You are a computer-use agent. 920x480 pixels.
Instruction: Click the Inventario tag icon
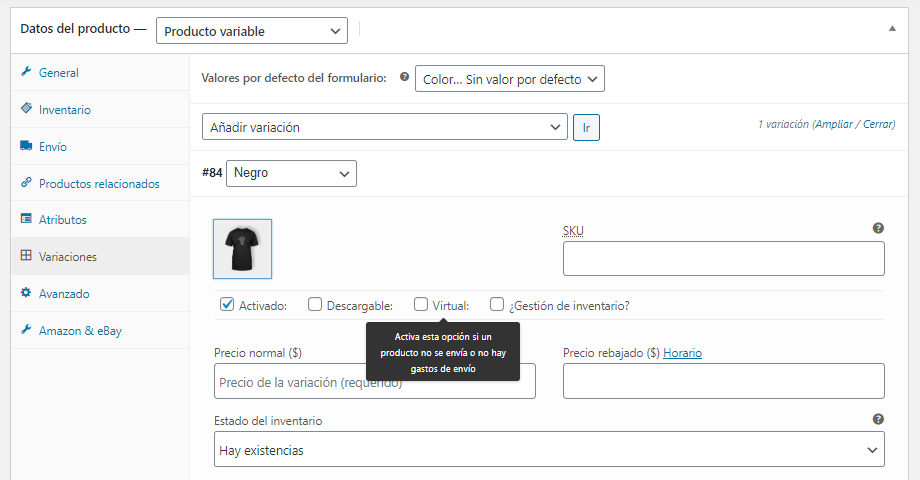(x=26, y=109)
